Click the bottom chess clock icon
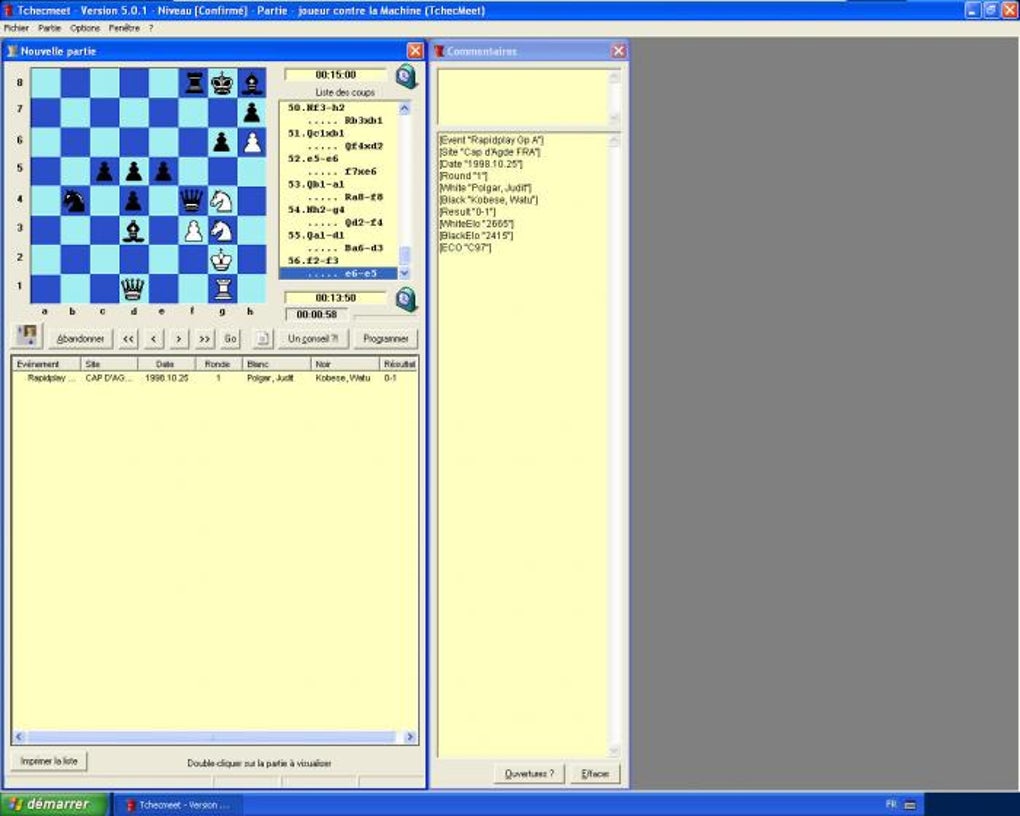The image size is (1020, 816). pyautogui.click(x=407, y=300)
